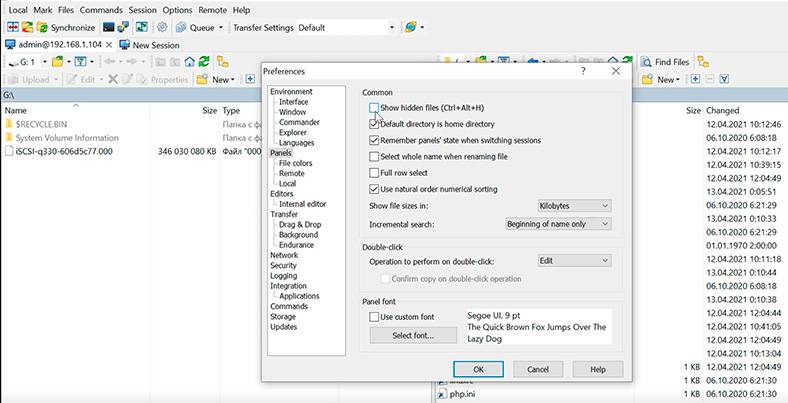Open the Mark menu
The image size is (788, 403).
pos(43,10)
